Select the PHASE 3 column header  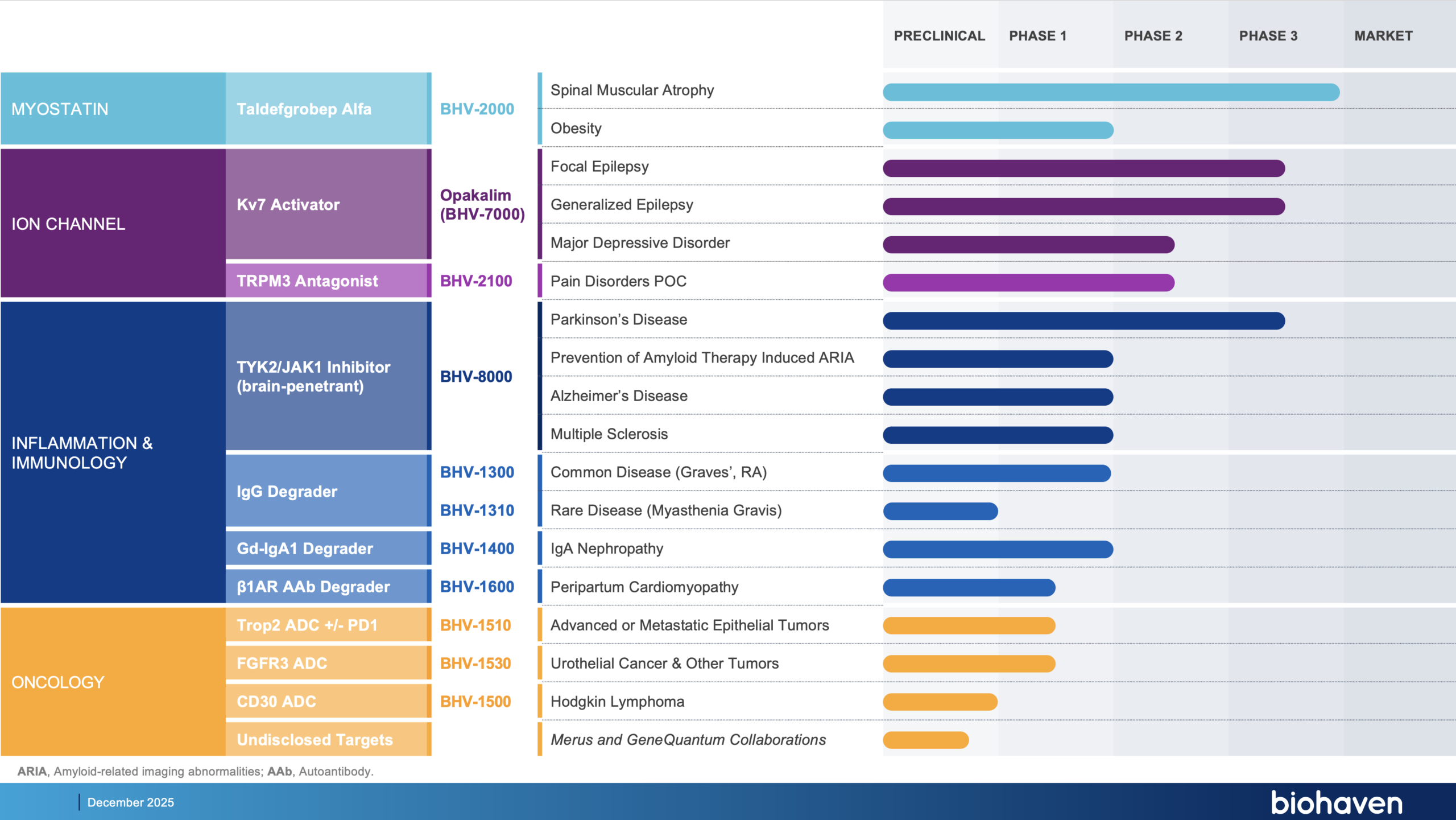(x=1268, y=36)
